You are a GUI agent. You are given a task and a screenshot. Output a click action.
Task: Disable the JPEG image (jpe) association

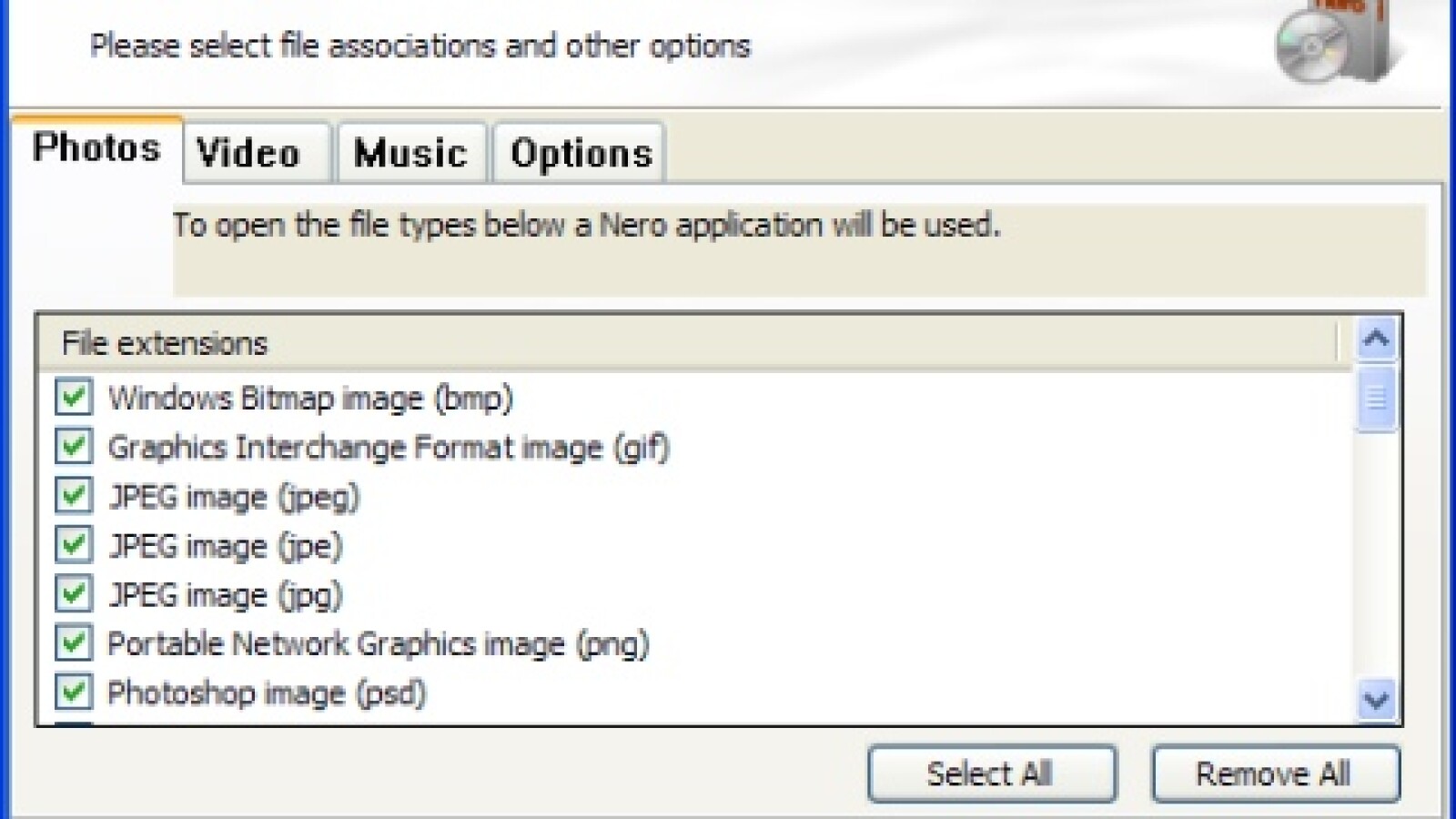click(x=73, y=545)
